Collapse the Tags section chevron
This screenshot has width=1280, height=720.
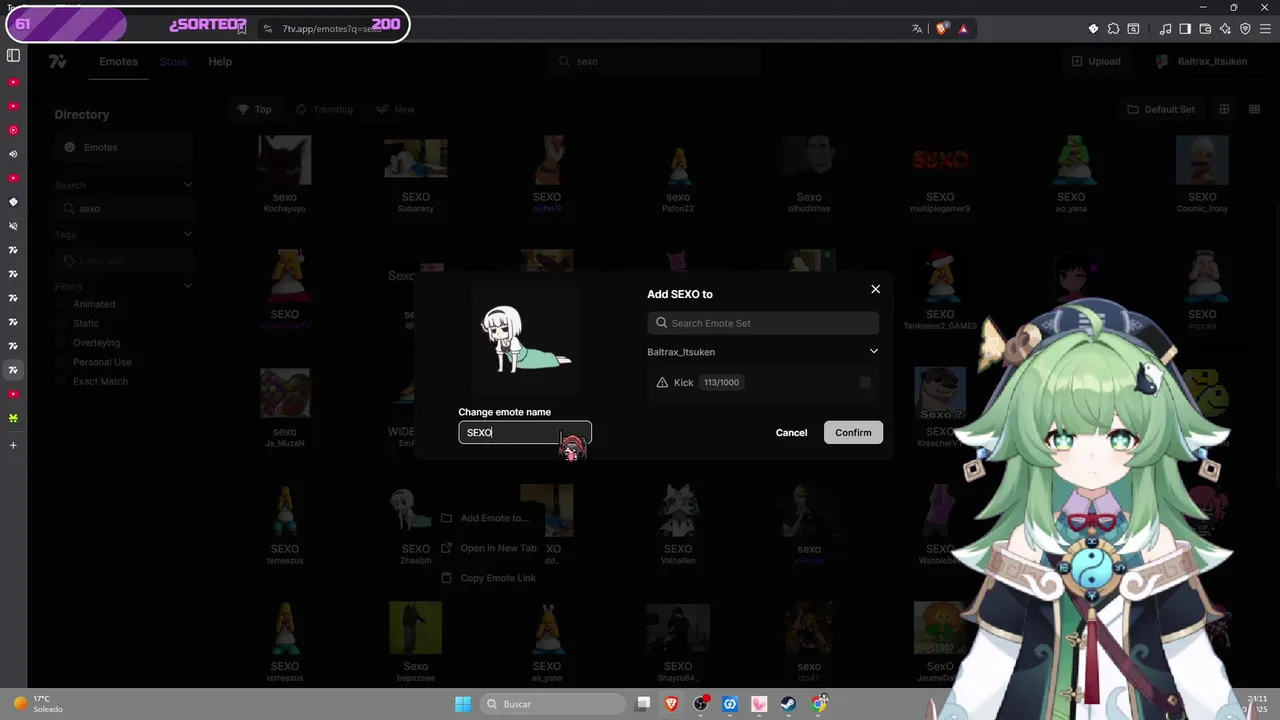pyautogui.click(x=187, y=234)
